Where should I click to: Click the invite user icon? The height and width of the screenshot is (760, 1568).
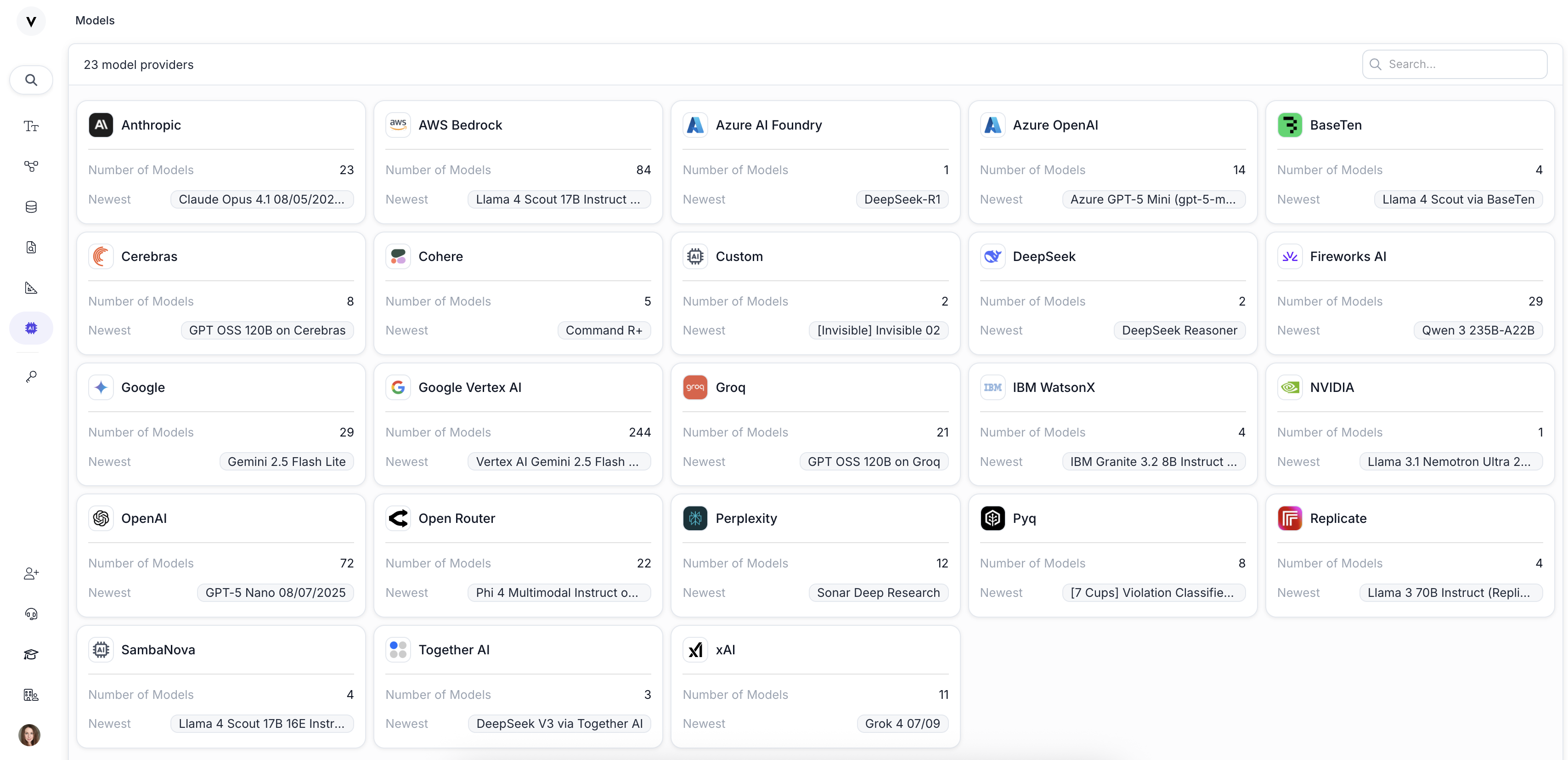tap(31, 573)
